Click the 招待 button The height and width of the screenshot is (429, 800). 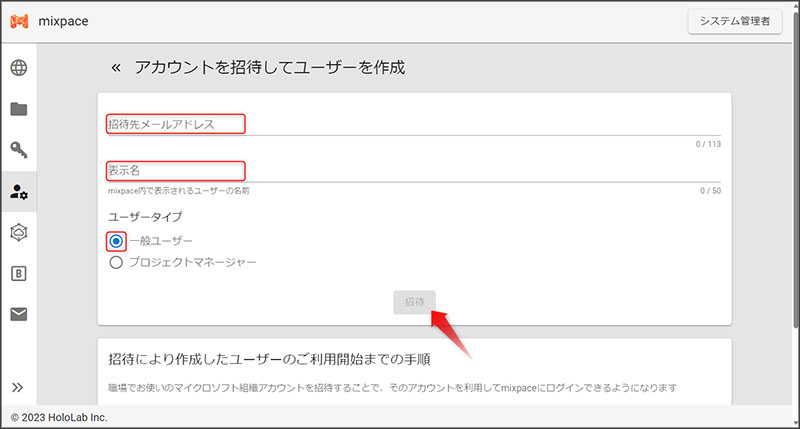414,302
